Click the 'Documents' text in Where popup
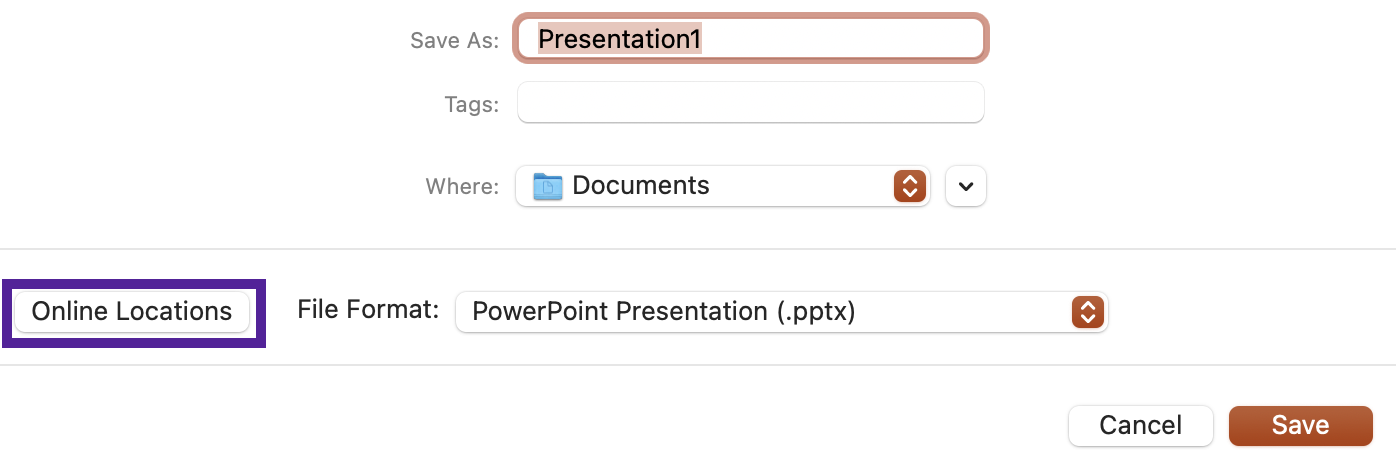This screenshot has width=1396, height=472. click(641, 186)
